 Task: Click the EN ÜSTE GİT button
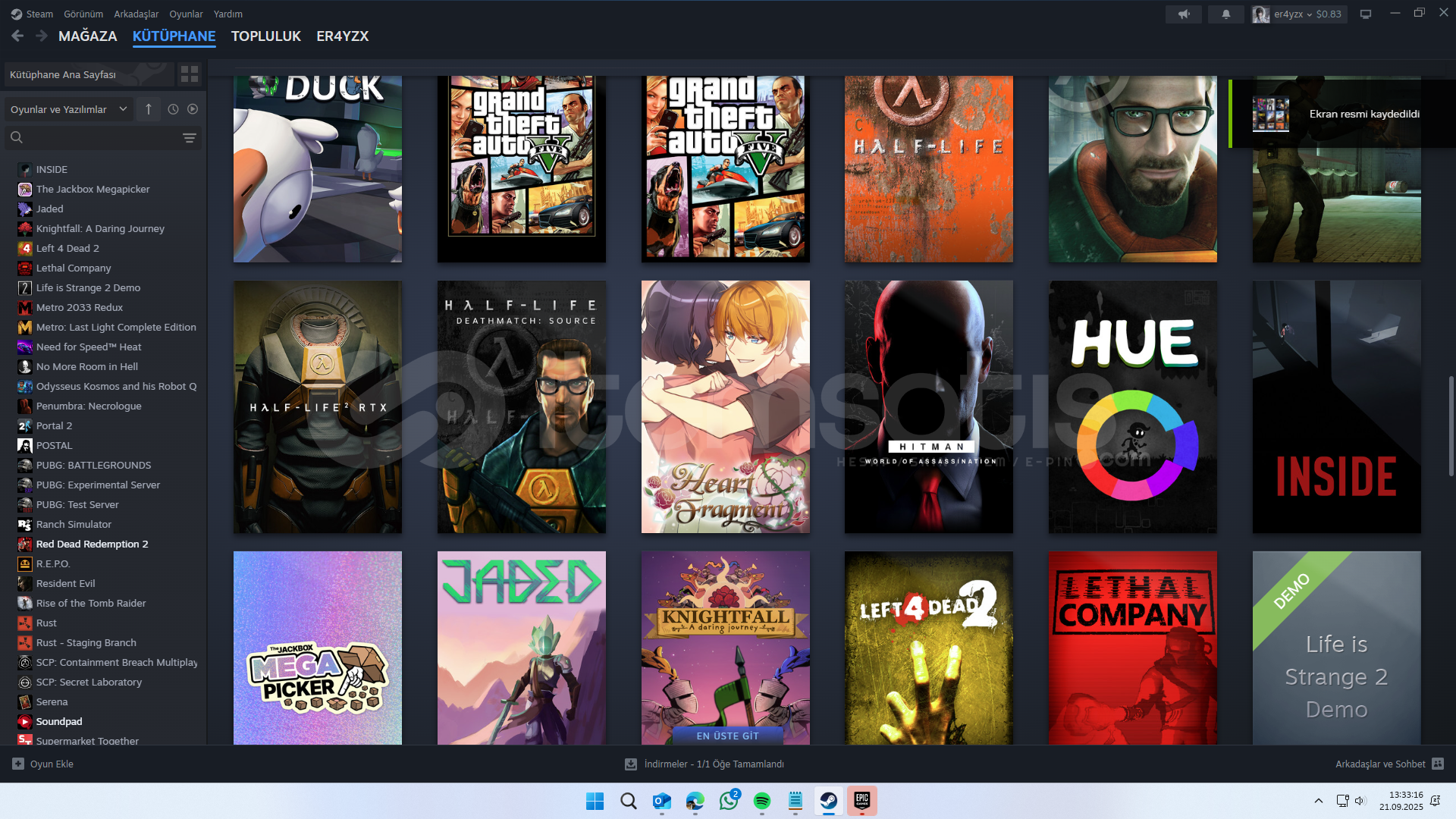(x=727, y=736)
